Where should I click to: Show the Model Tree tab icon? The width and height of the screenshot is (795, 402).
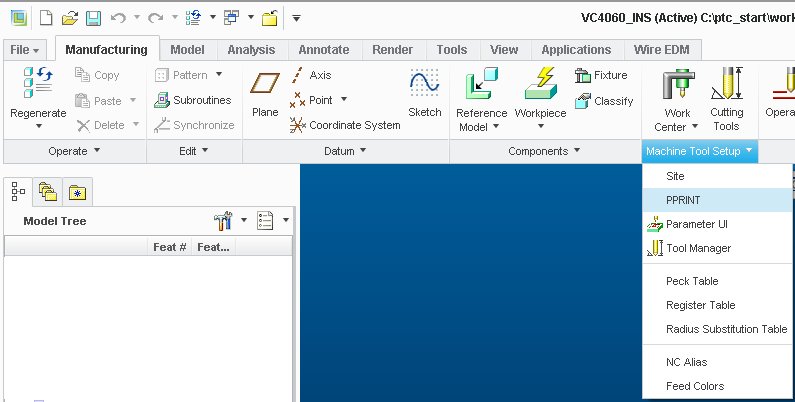[18, 192]
